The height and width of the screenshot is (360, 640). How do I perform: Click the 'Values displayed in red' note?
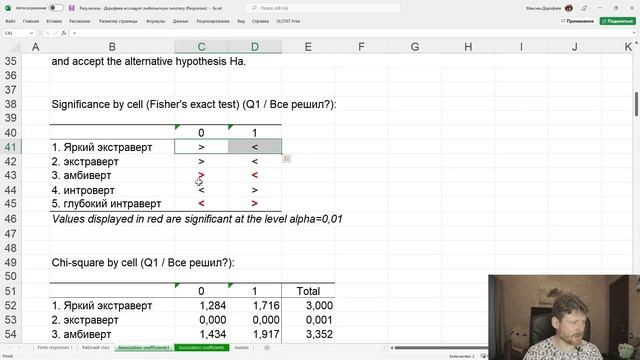(197, 219)
